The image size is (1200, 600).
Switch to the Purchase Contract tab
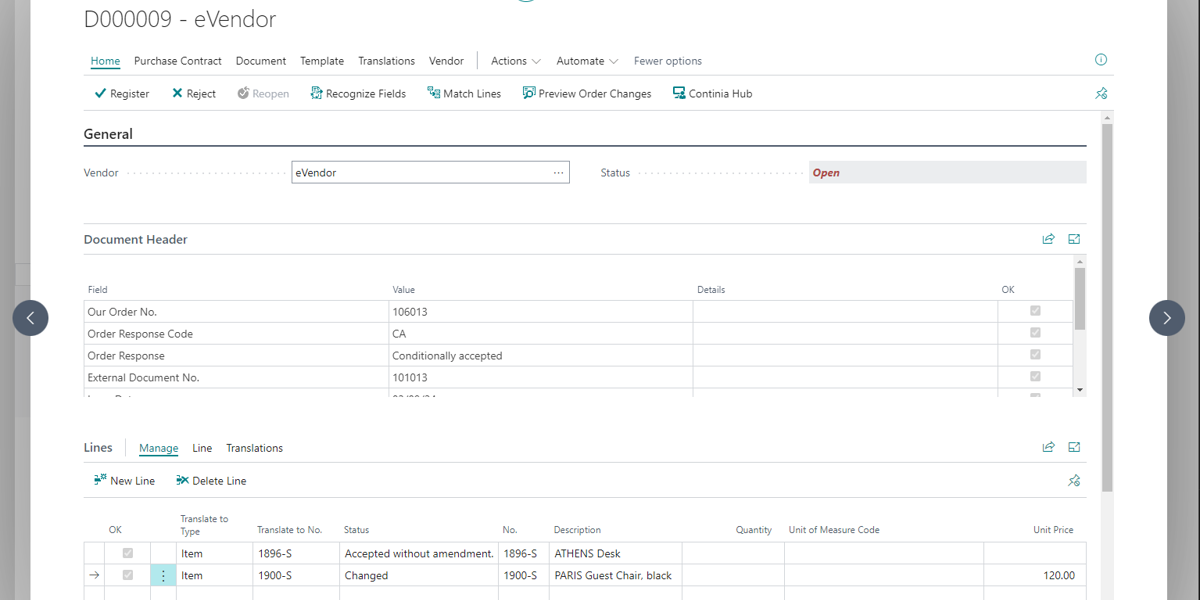[178, 61]
